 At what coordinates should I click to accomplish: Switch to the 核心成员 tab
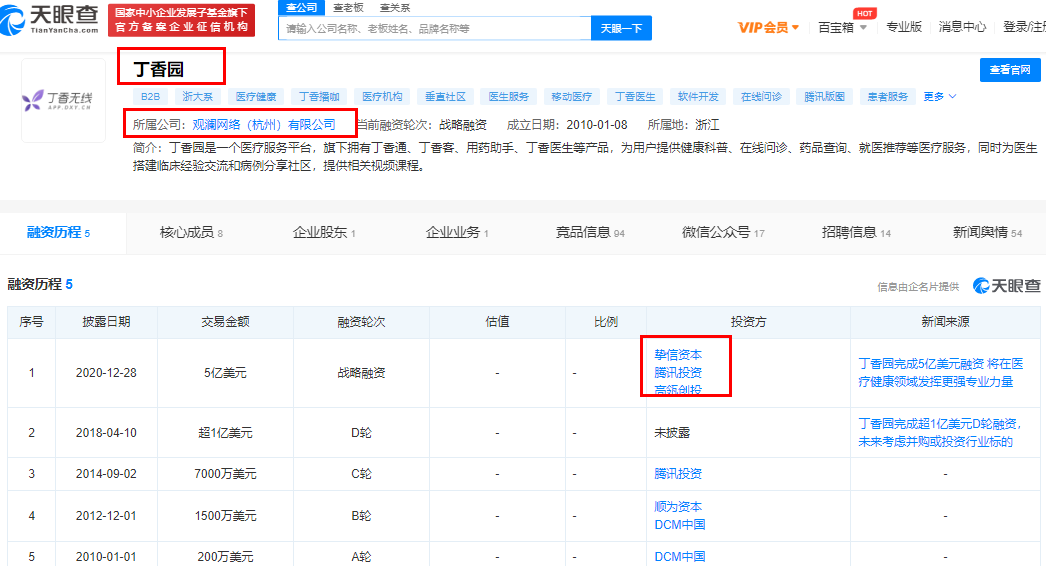[191, 232]
